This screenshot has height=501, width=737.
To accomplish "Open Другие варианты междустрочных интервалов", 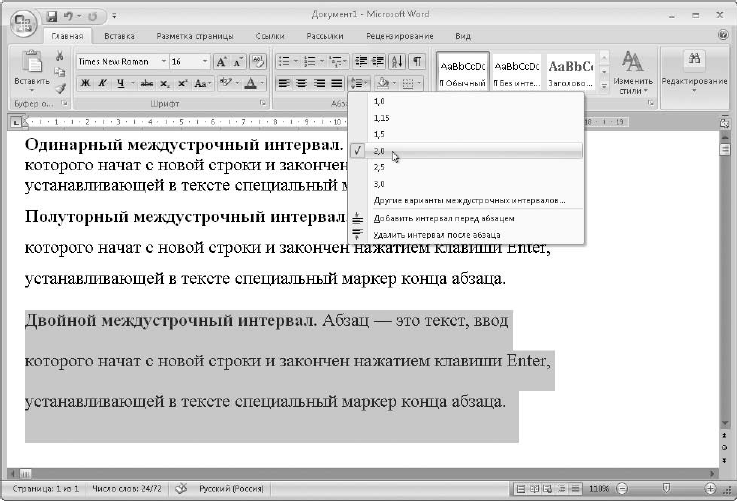I will point(468,200).
